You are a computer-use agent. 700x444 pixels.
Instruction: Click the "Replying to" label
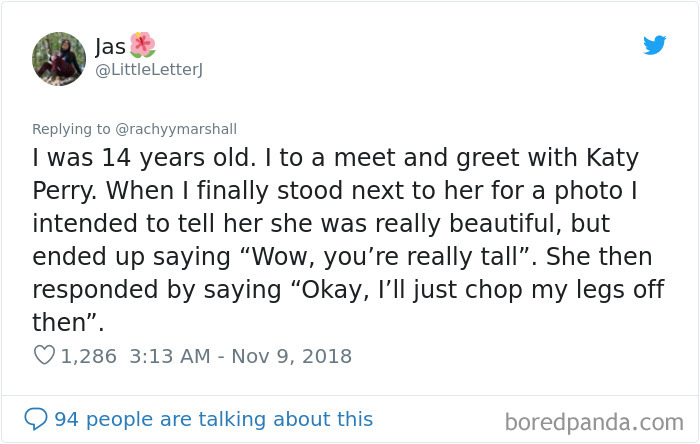(73, 129)
